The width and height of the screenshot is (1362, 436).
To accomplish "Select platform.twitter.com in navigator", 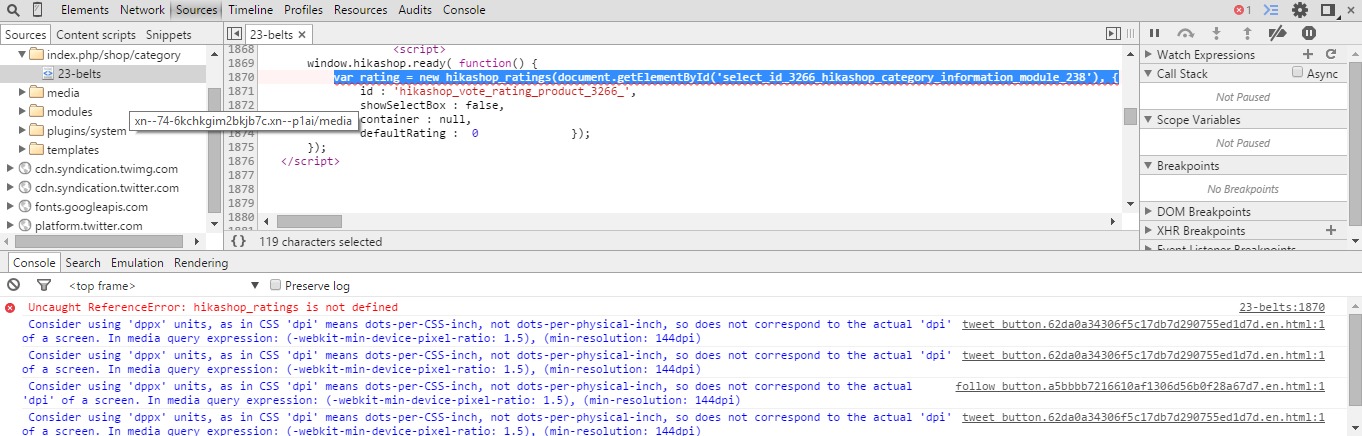I will (x=88, y=226).
